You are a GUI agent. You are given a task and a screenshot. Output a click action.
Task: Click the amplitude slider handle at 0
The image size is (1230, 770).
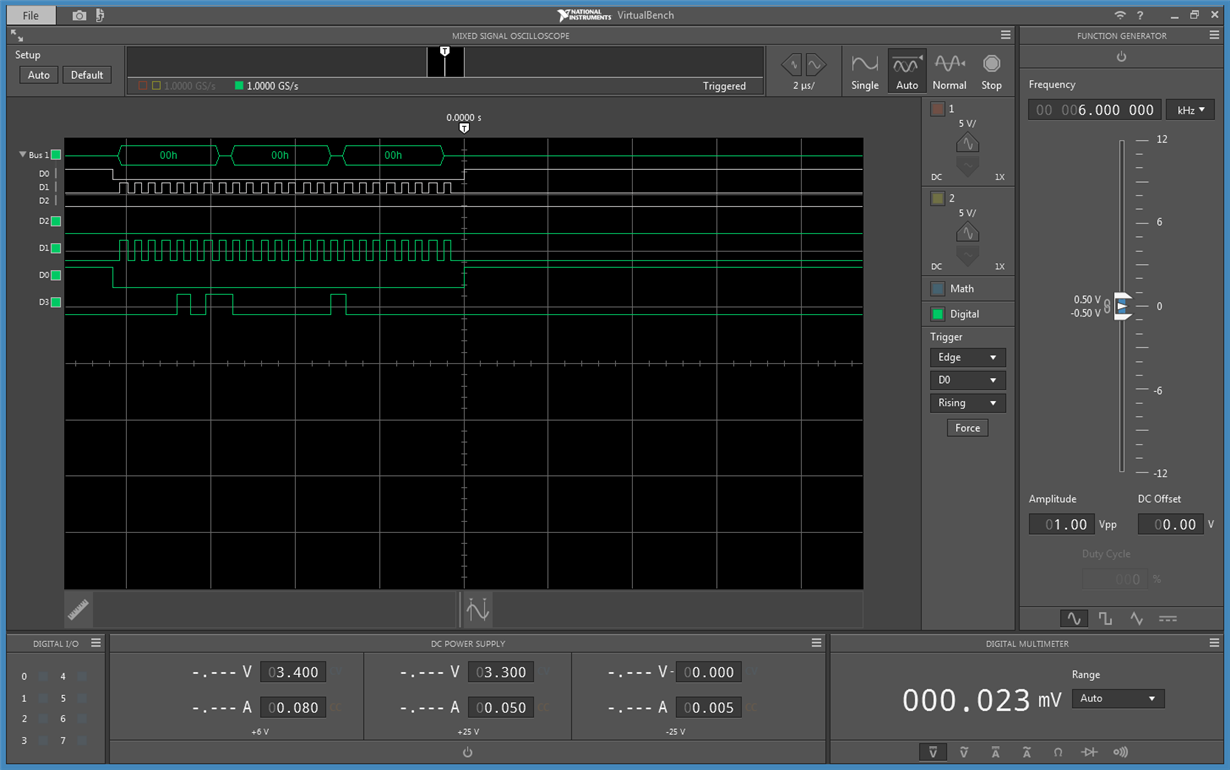coord(1121,306)
